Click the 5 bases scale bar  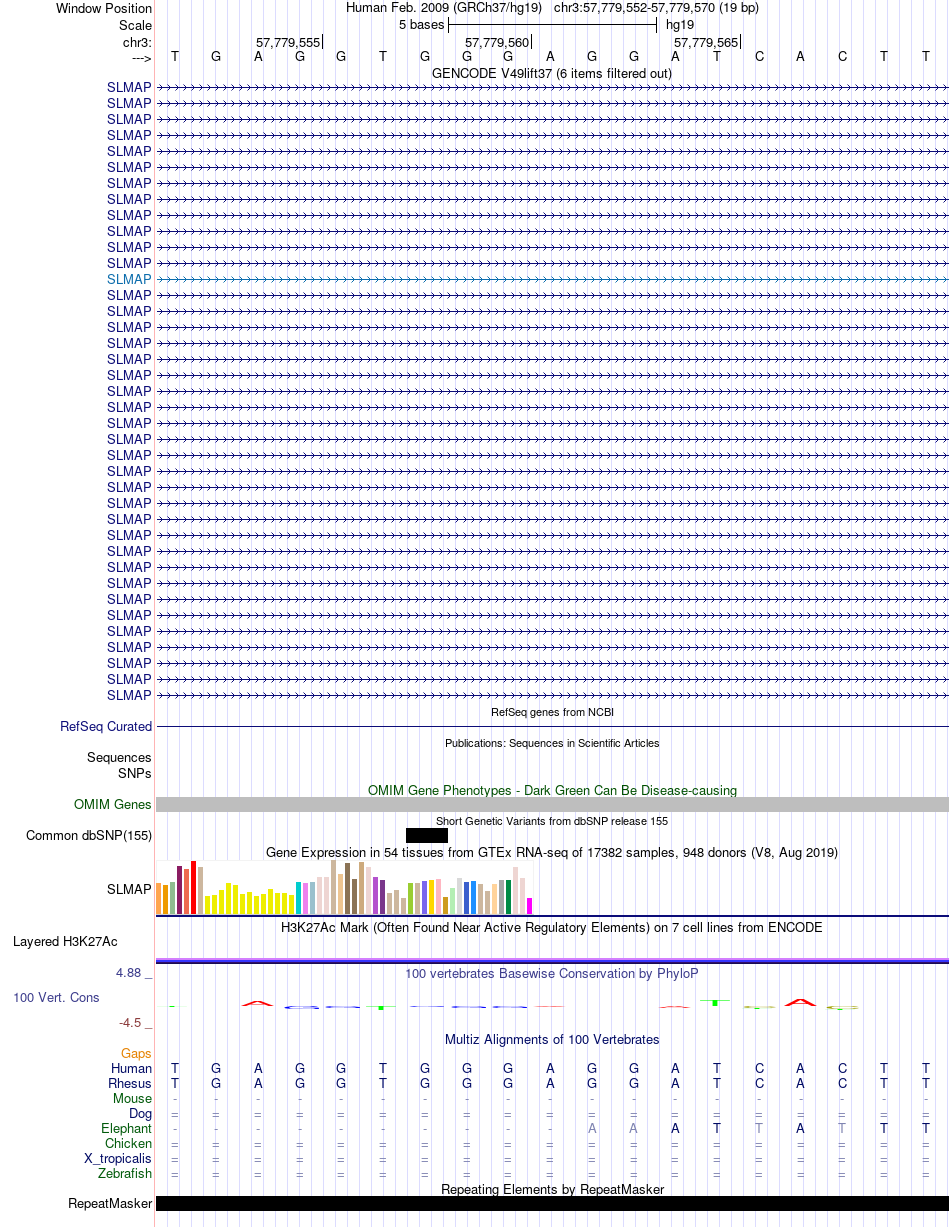[x=552, y=24]
